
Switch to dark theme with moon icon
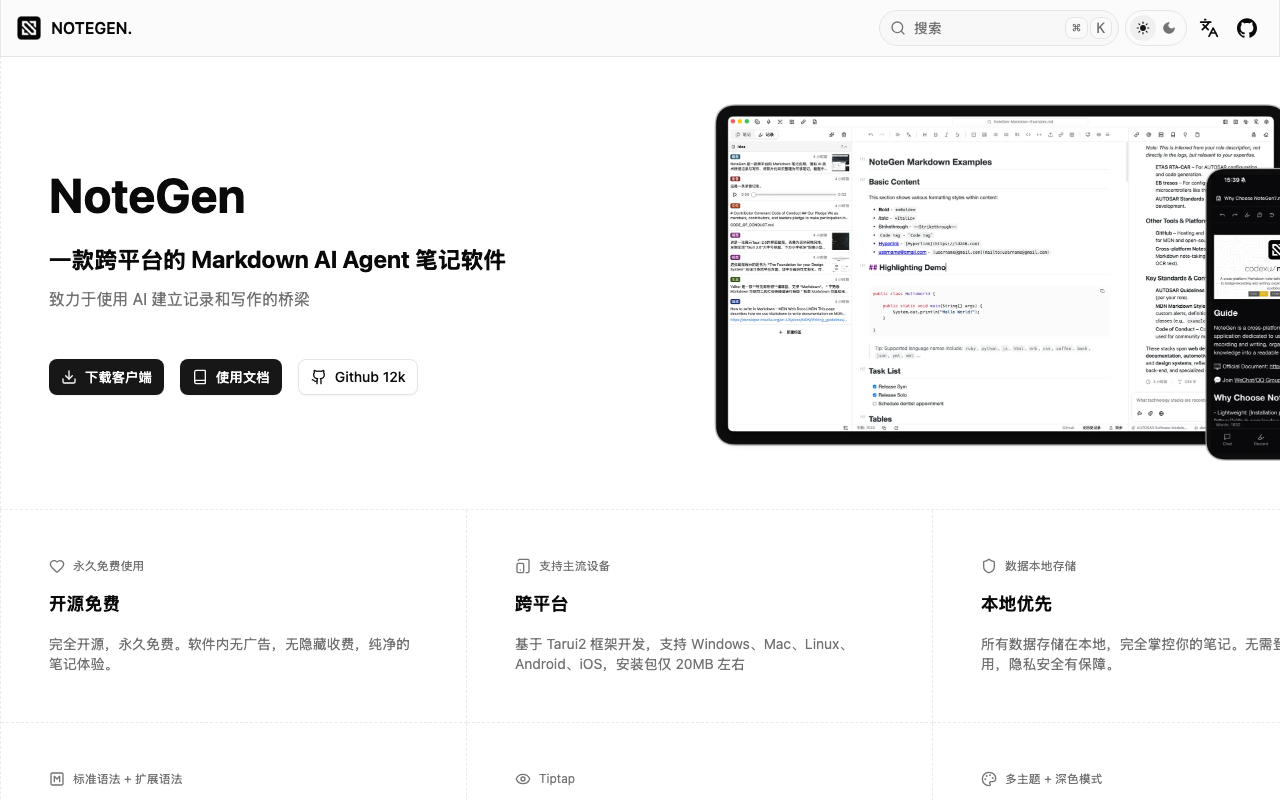(x=1169, y=28)
